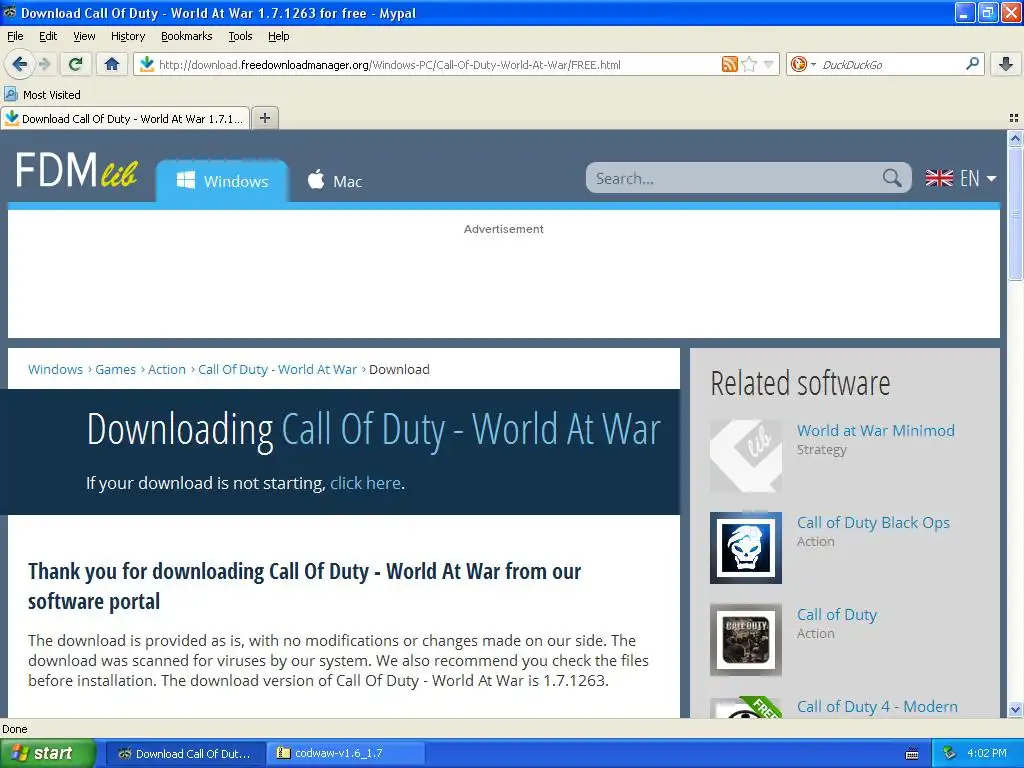The image size is (1024, 768).
Task: Open the address bar history dropdown arrow
Action: pos(769,64)
